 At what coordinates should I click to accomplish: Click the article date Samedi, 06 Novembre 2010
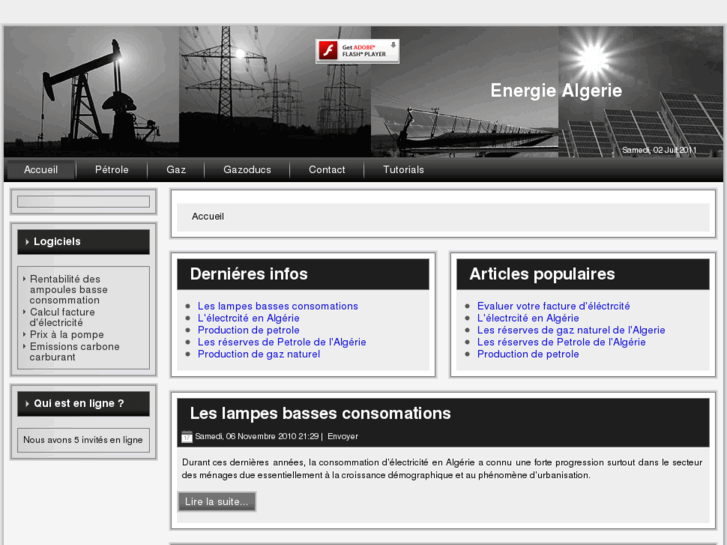coord(257,436)
